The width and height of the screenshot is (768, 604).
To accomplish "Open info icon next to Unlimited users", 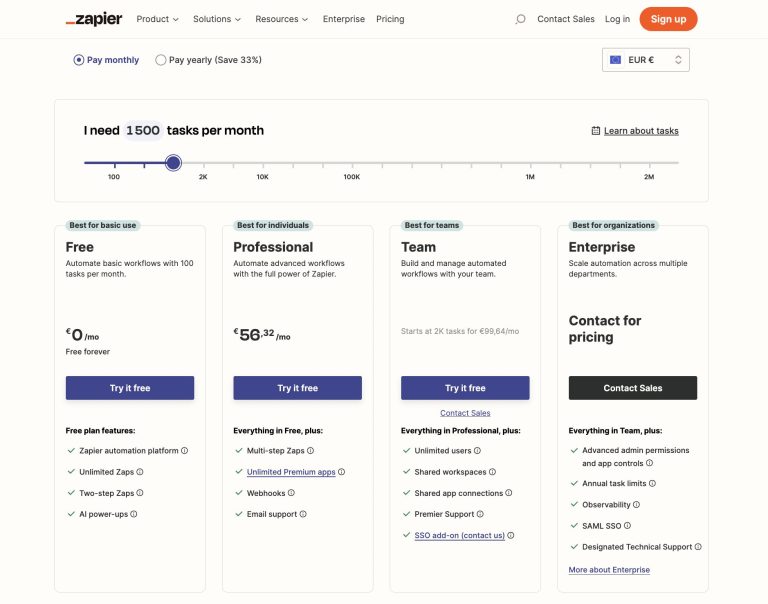I will tap(478, 451).
